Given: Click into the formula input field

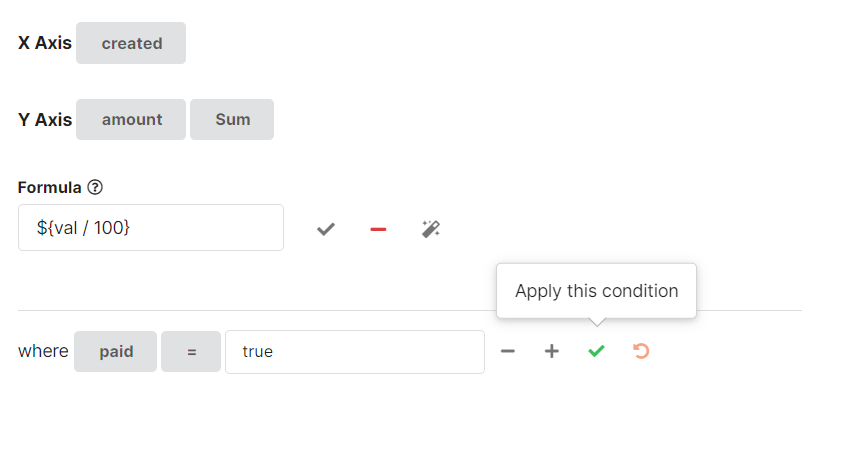Looking at the screenshot, I should click(x=151, y=228).
